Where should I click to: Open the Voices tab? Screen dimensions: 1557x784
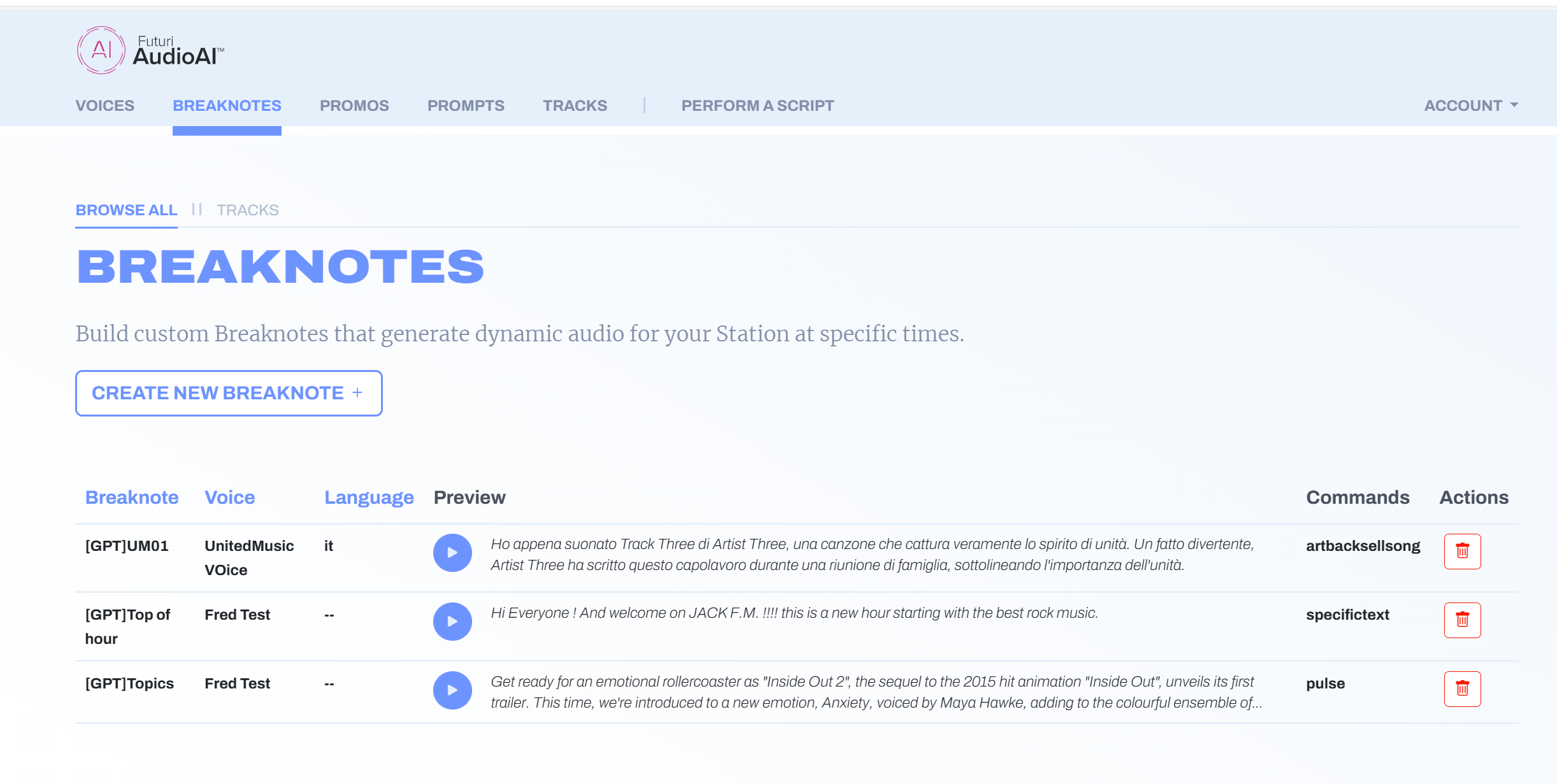[x=105, y=106]
